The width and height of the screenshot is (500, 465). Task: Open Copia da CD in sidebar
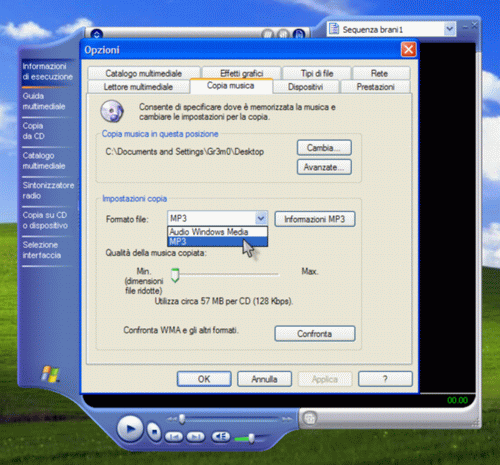point(33,131)
